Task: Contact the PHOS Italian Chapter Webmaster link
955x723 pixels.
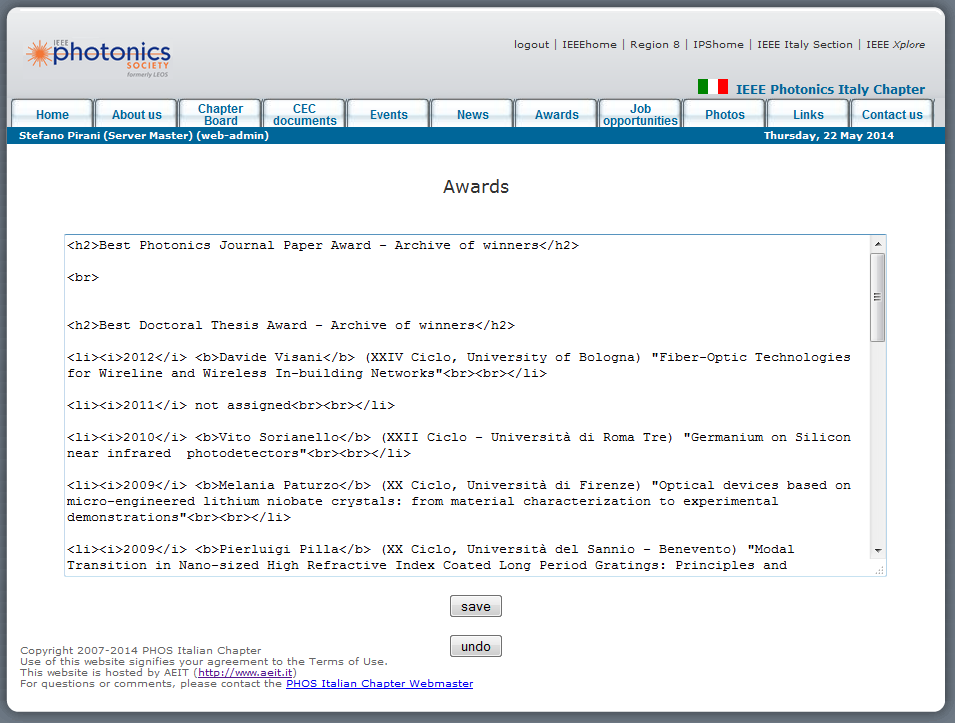Action: (x=379, y=683)
